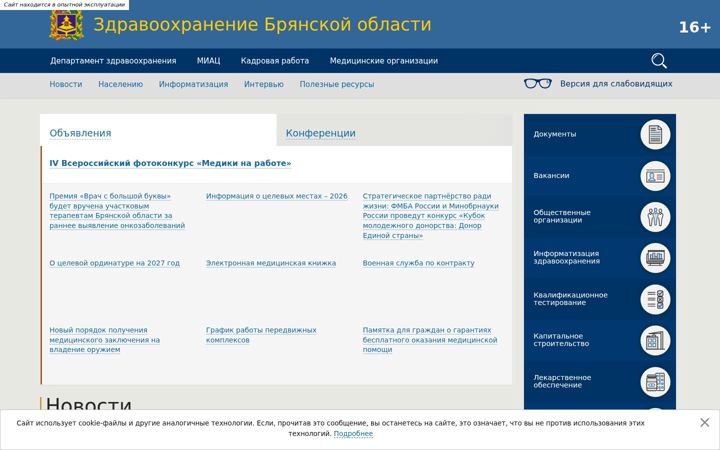
Task: Click Подробнее in the cookie notice
Action: click(353, 433)
